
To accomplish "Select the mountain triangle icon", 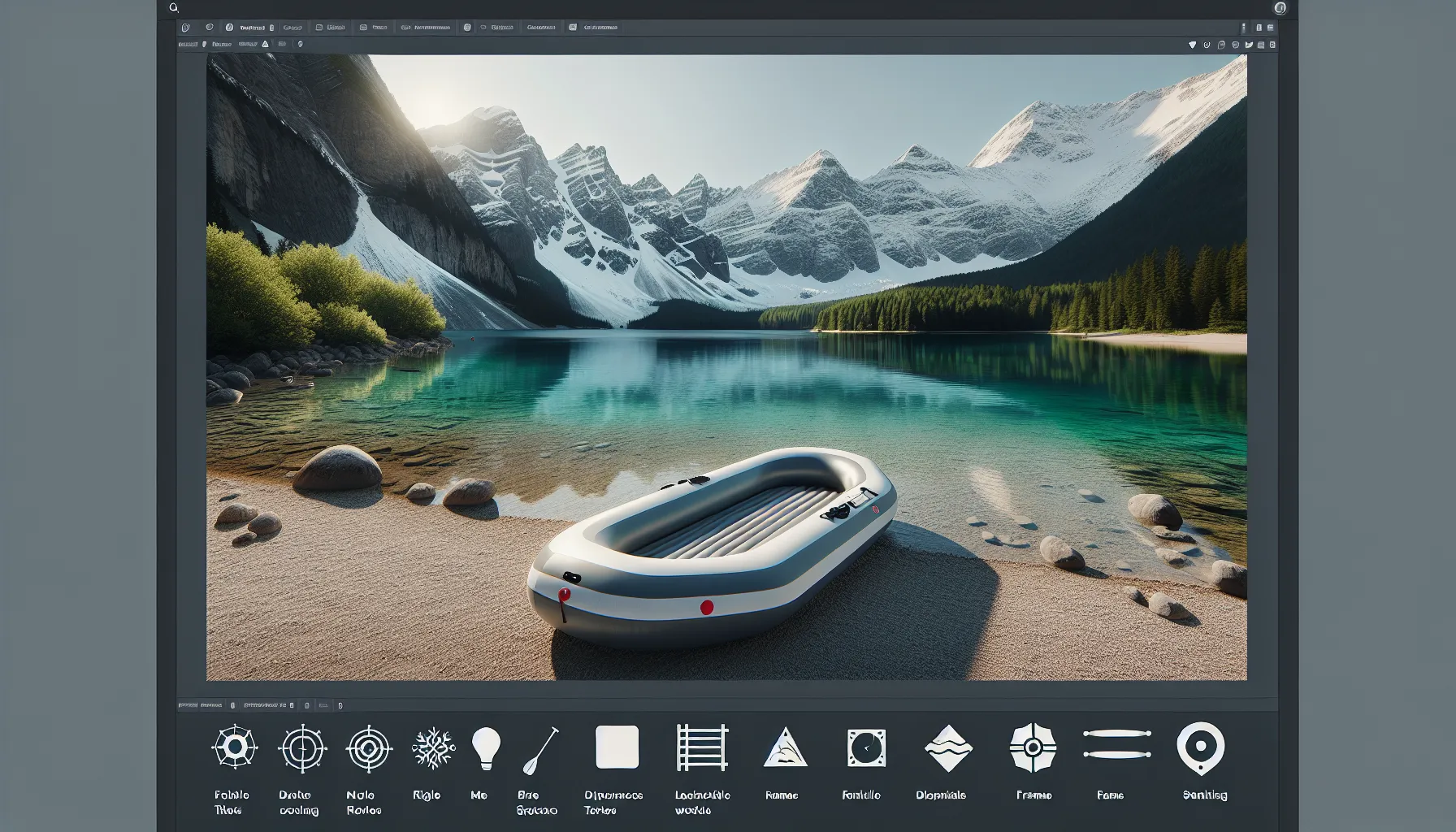I will click(x=786, y=747).
